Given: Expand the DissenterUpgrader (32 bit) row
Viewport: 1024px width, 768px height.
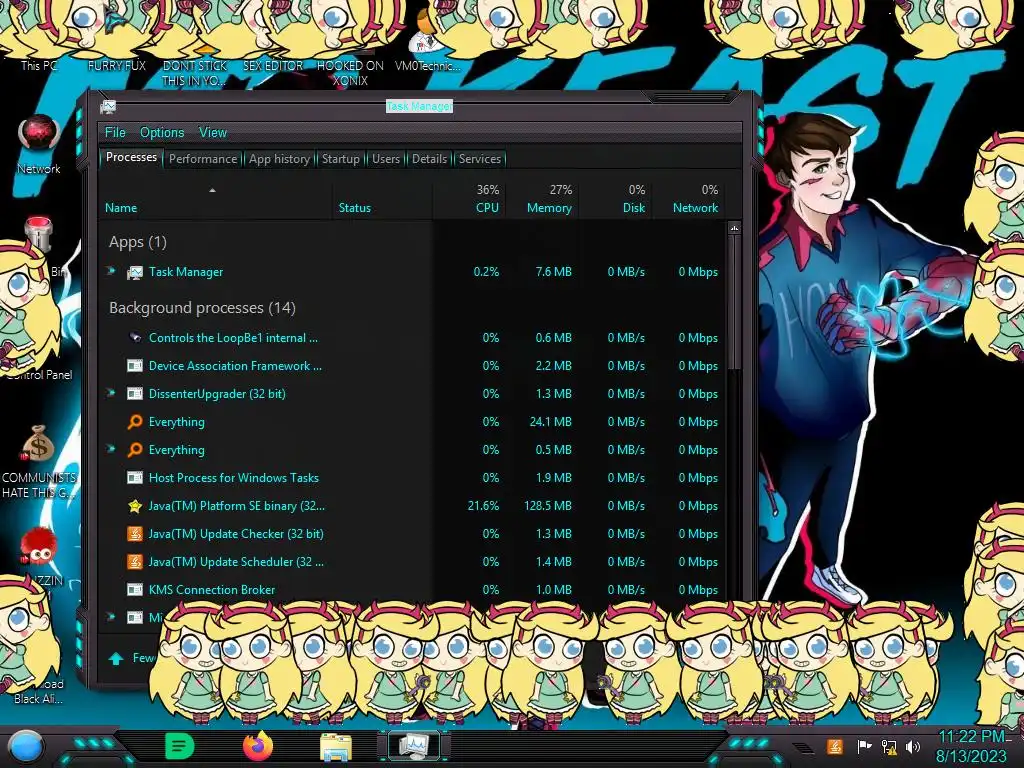Looking at the screenshot, I should tap(111, 393).
